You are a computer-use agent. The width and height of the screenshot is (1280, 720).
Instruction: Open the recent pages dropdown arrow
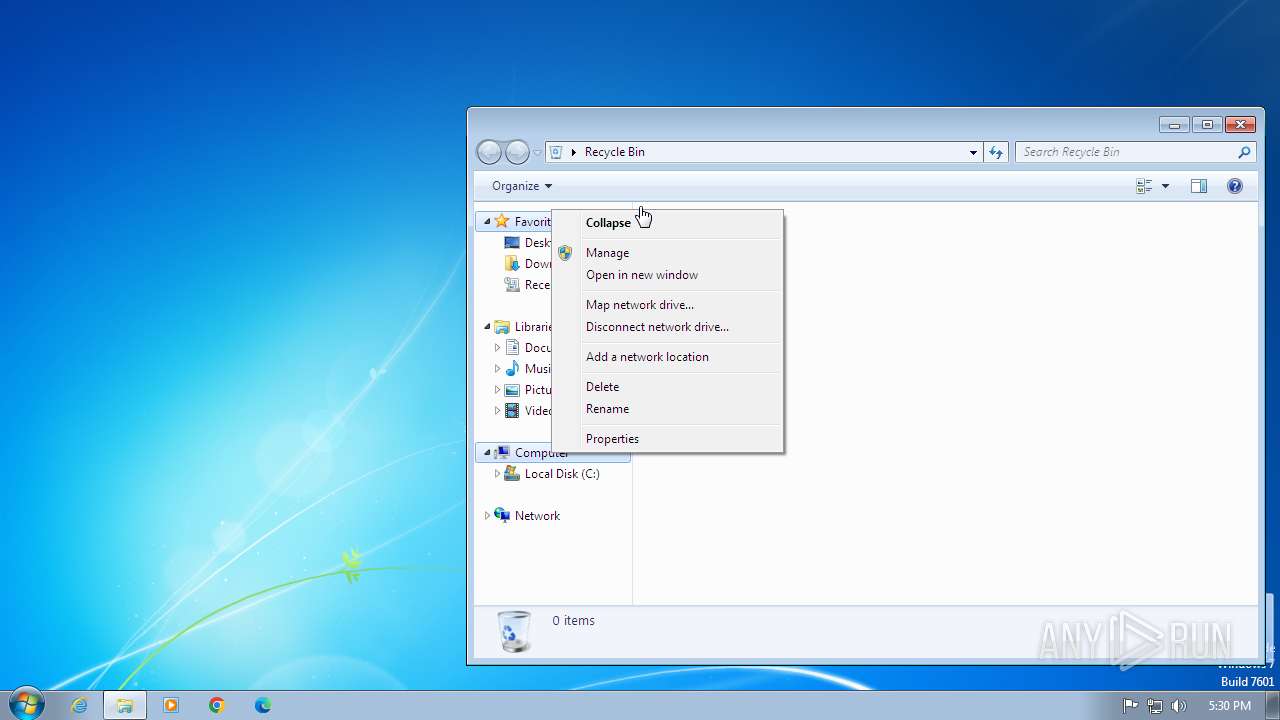pos(537,153)
